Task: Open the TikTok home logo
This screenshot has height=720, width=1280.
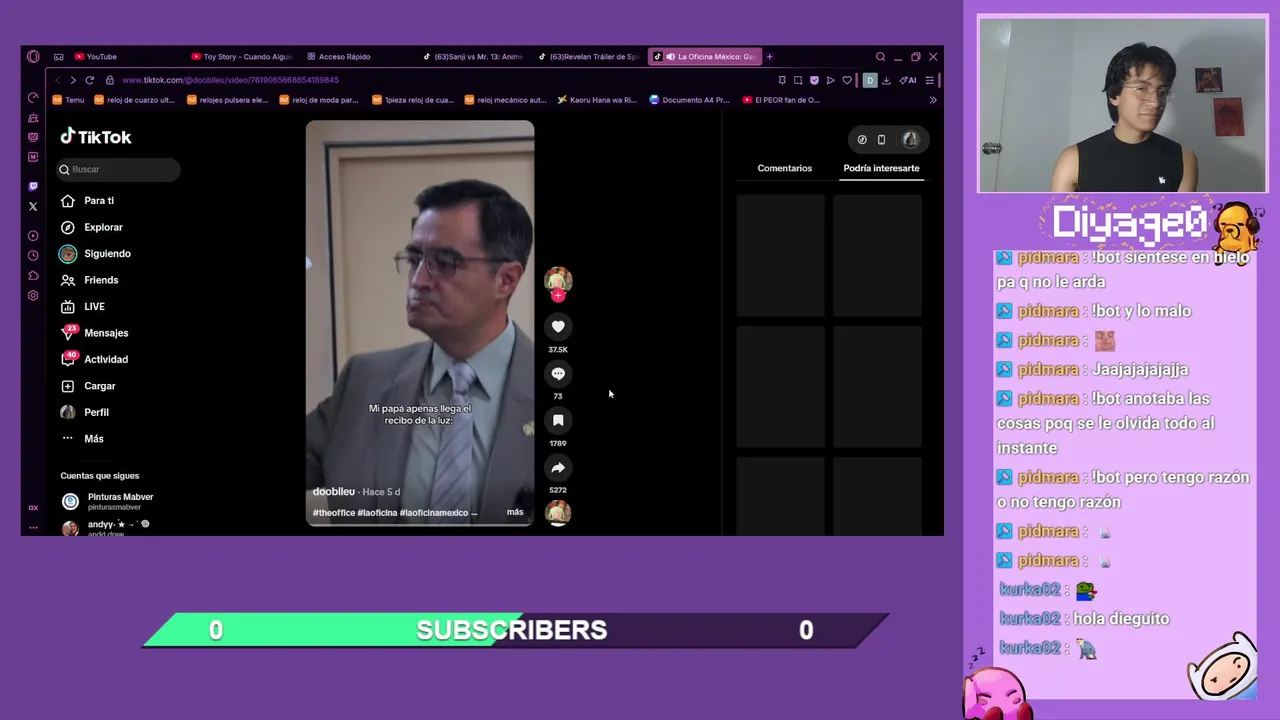Action: (x=96, y=137)
